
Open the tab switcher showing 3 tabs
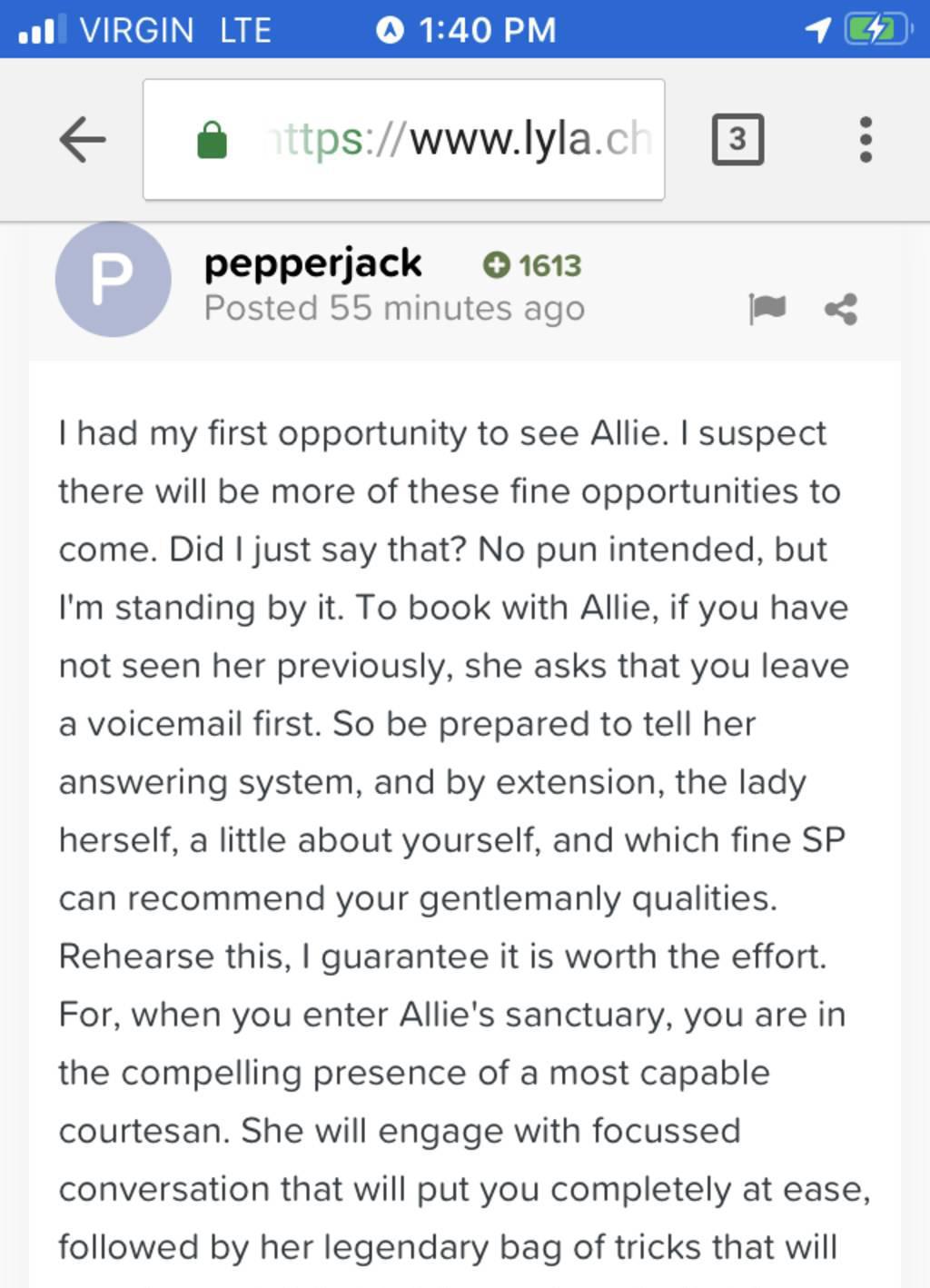pos(737,140)
